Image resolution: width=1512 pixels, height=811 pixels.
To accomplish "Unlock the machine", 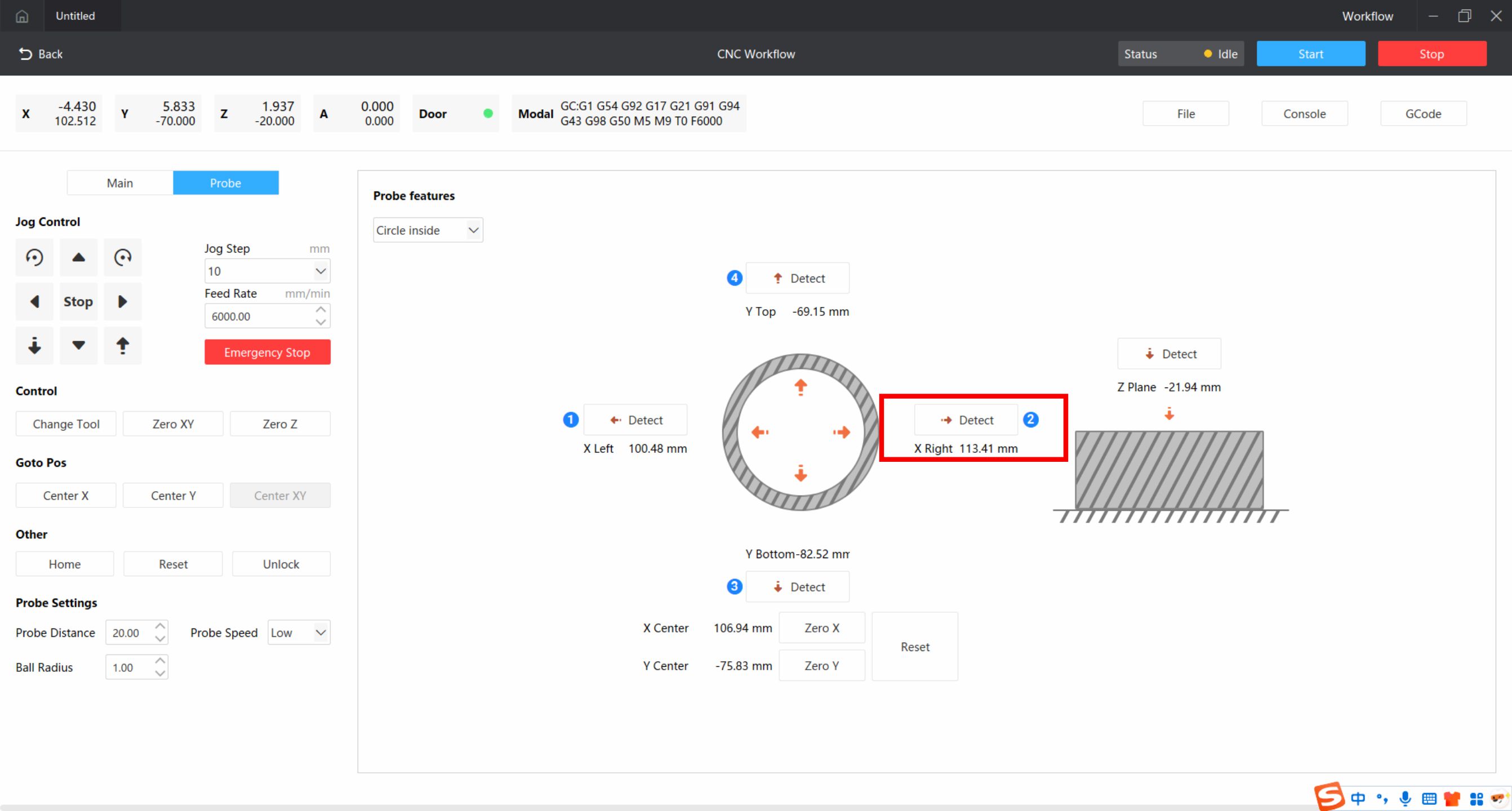I will pos(281,563).
